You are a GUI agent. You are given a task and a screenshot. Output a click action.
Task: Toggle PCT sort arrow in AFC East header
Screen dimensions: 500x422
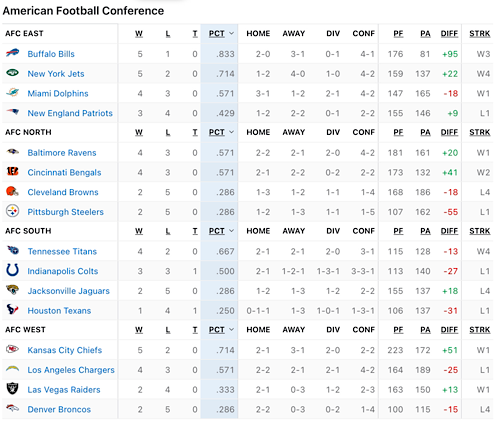point(232,33)
